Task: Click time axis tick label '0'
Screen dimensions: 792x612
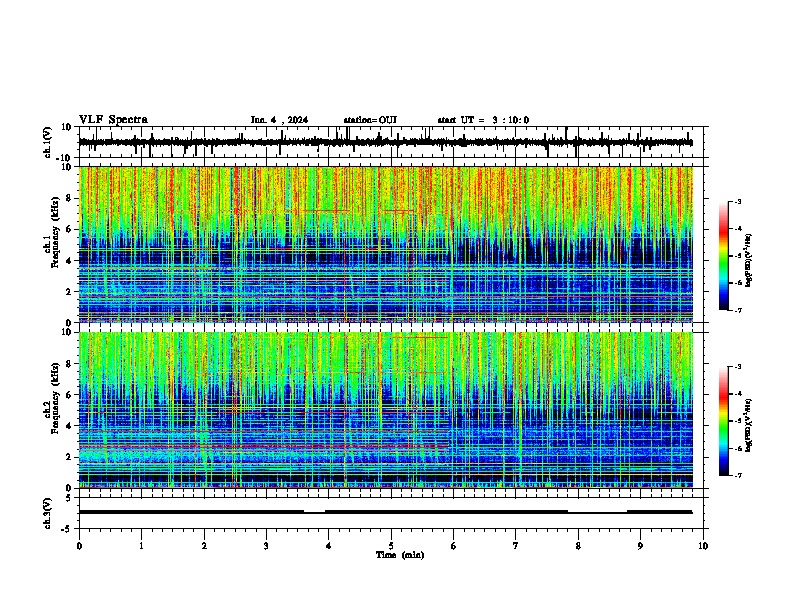Action: [79, 546]
